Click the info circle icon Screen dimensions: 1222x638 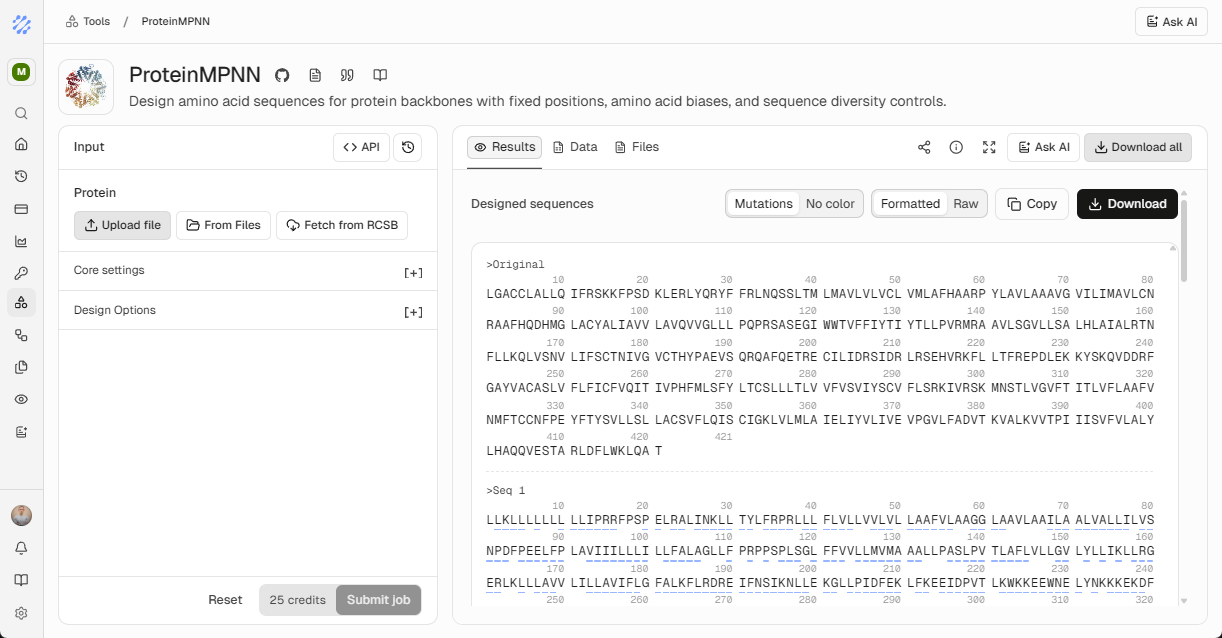[956, 147]
